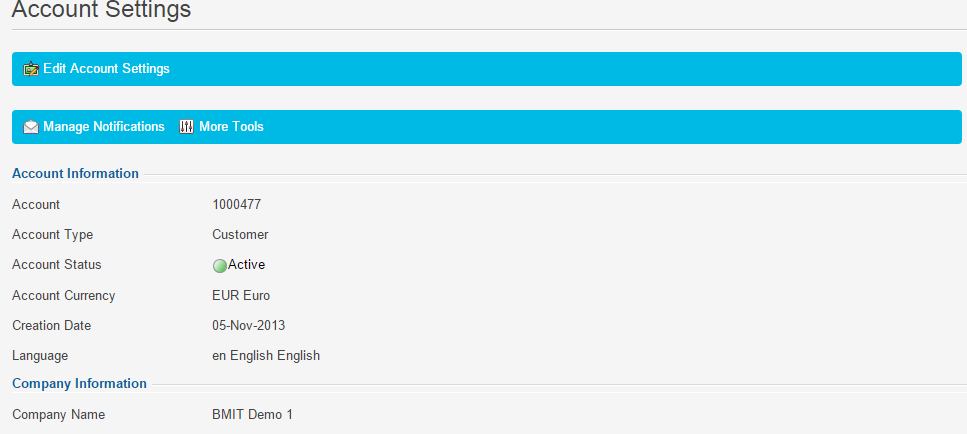Click the Account Type value Customer
Screen dimensions: 967x434
point(241,234)
